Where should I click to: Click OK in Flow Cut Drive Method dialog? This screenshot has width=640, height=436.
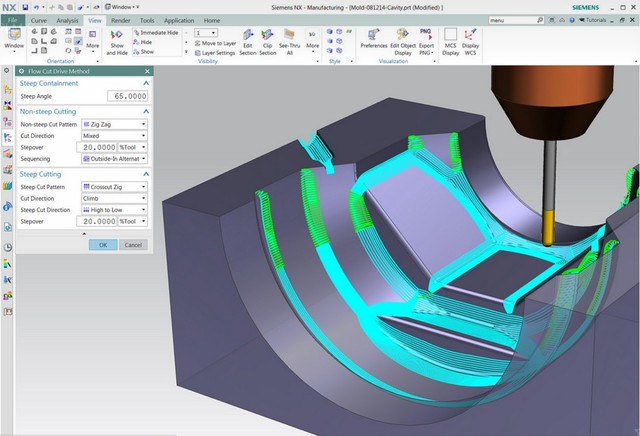(103, 245)
